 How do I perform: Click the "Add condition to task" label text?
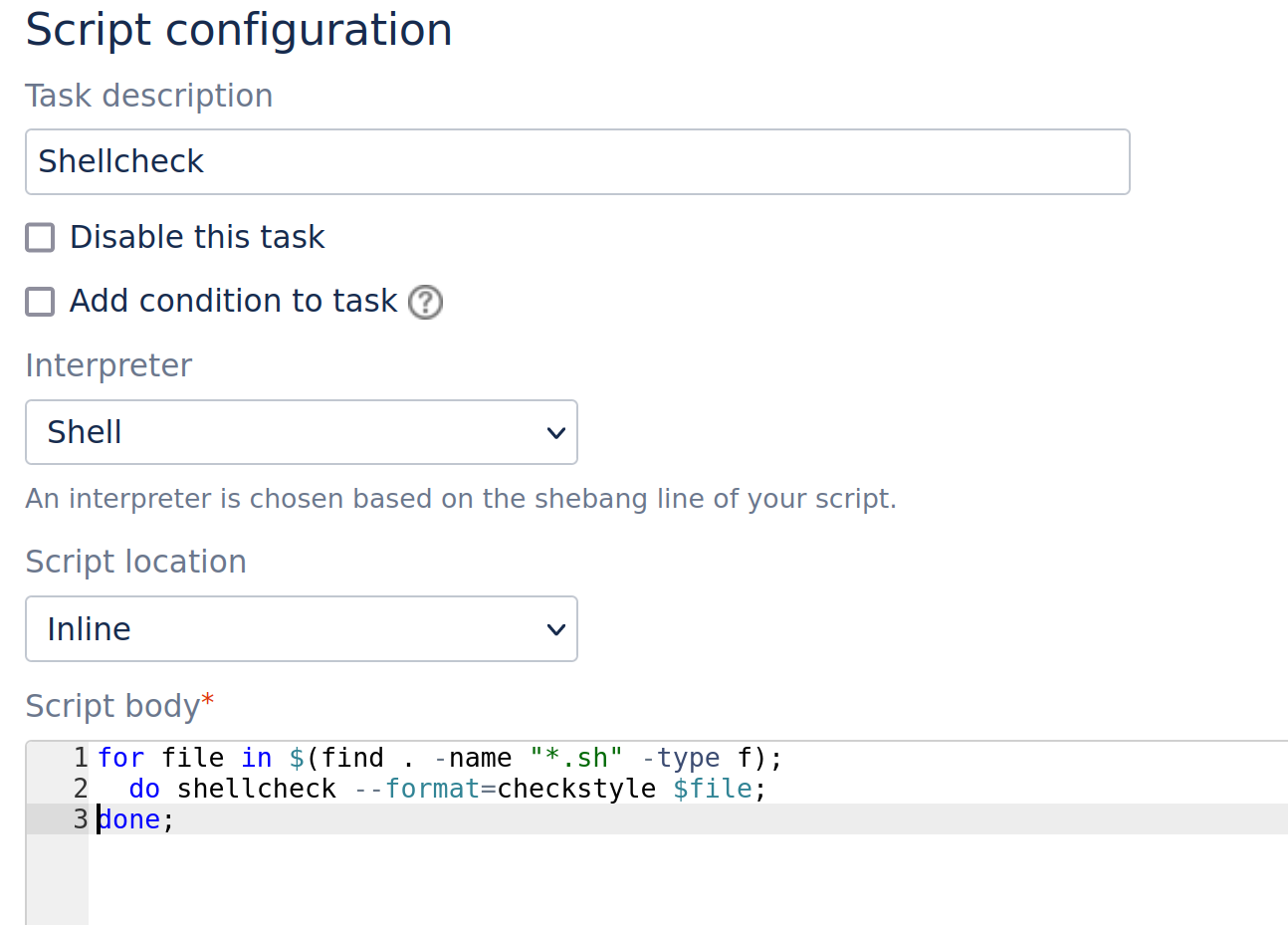tap(233, 302)
